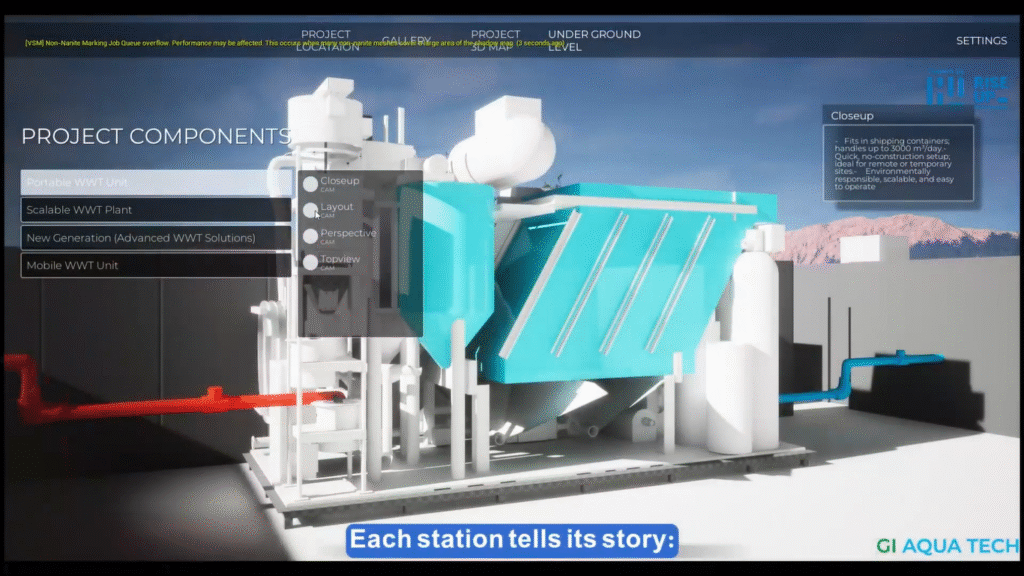1024x576 pixels.
Task: Open the Settings menu
Action: [981, 41]
